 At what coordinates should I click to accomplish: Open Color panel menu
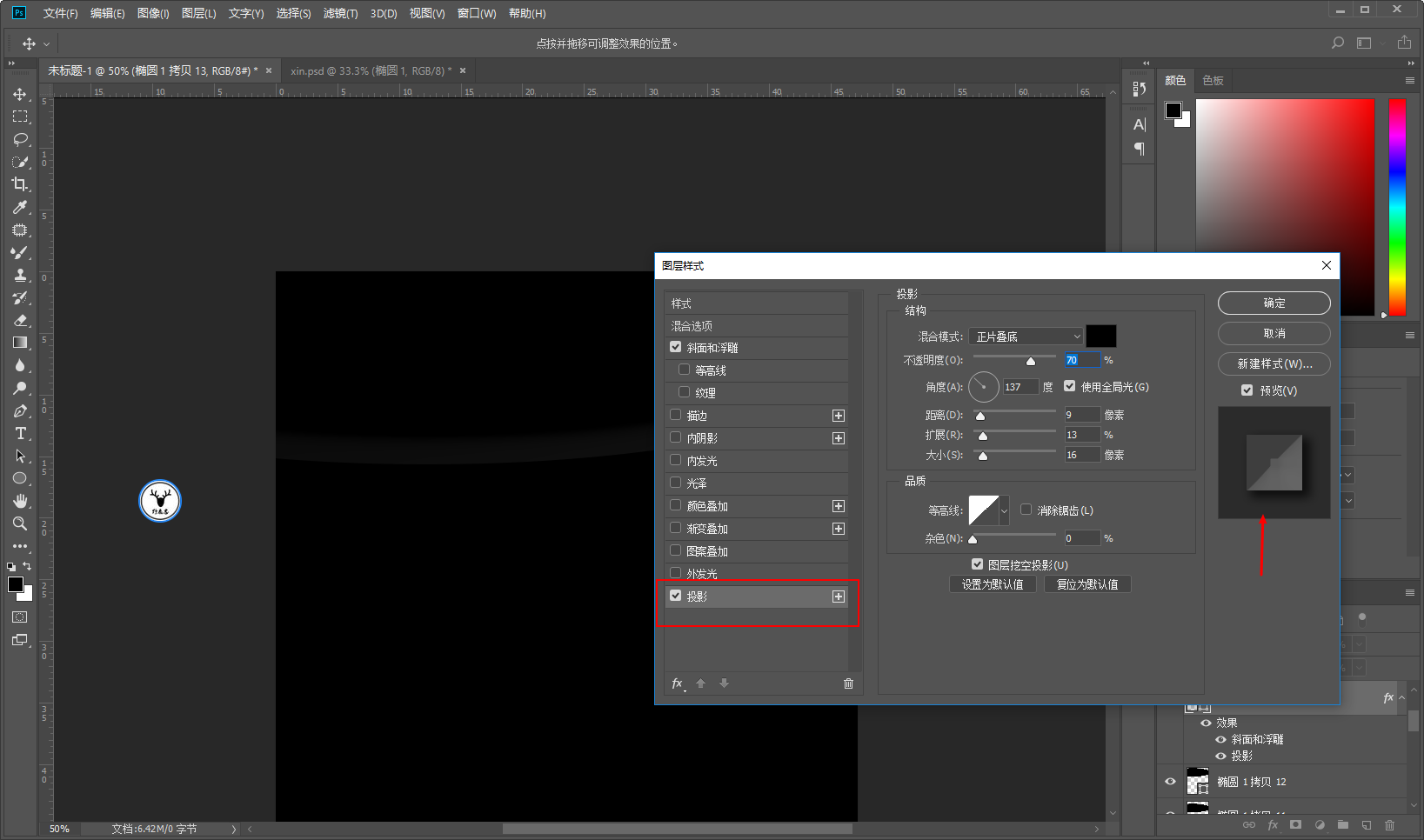pyautogui.click(x=1409, y=80)
